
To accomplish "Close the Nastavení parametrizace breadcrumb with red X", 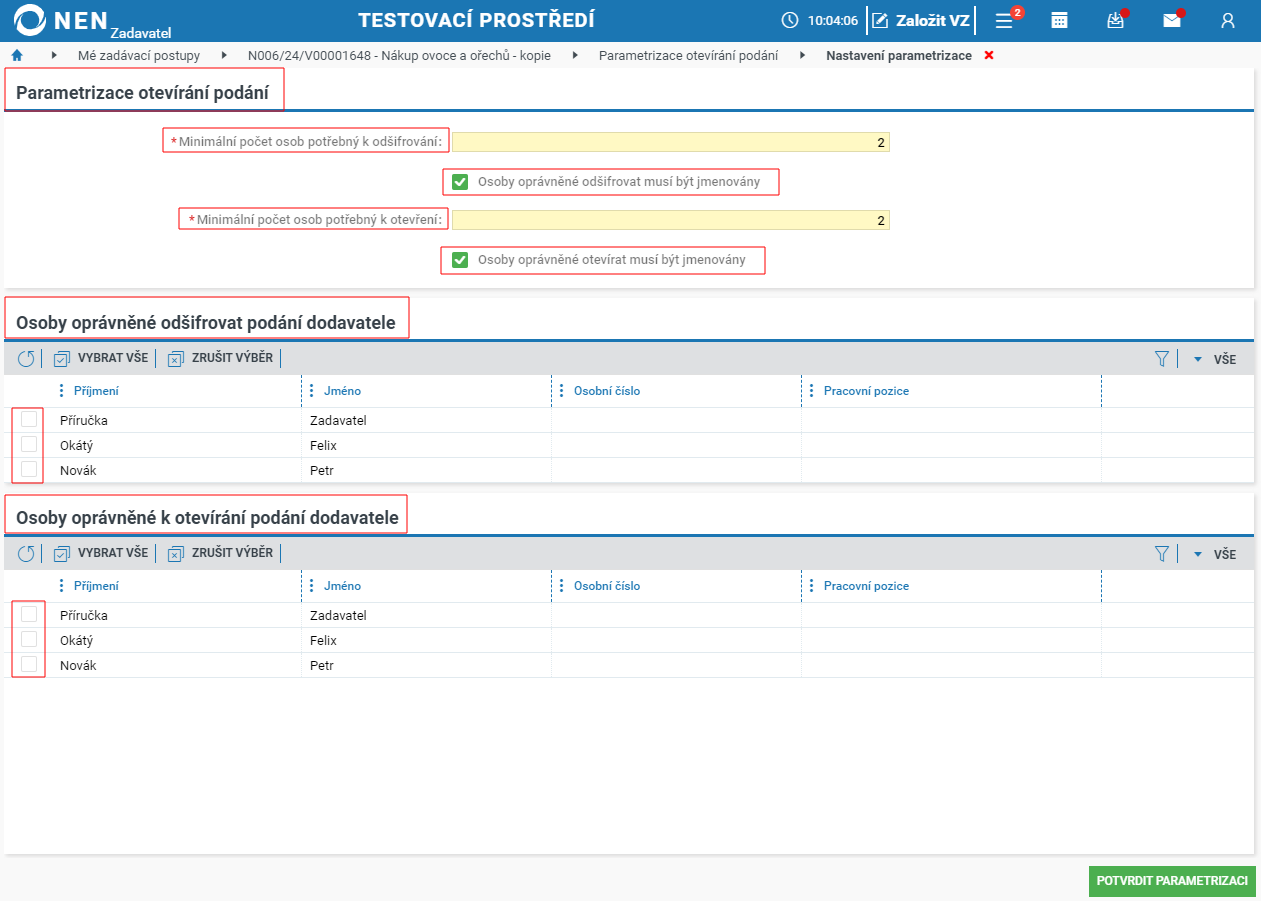I will pyautogui.click(x=989, y=56).
